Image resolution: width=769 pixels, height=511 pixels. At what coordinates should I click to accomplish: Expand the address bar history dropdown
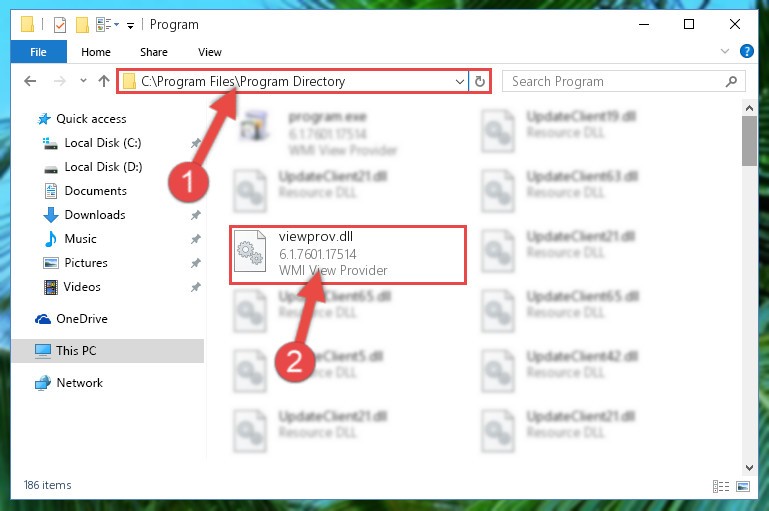460,81
